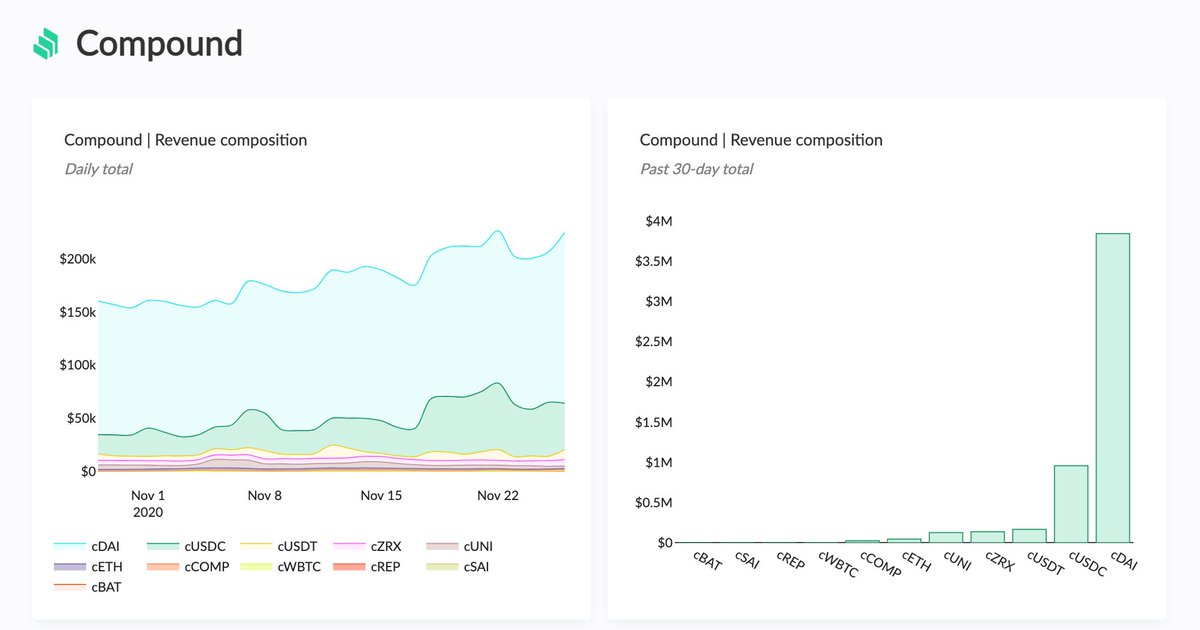Click the Compound header title
Viewport: 1200px width, 630px height.
click(x=159, y=44)
